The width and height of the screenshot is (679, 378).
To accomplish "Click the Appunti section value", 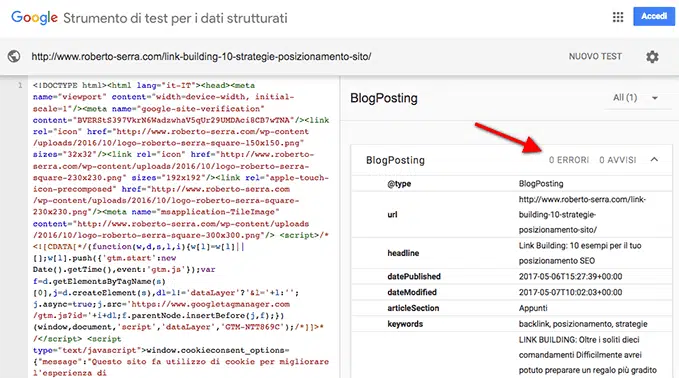I will point(533,308).
